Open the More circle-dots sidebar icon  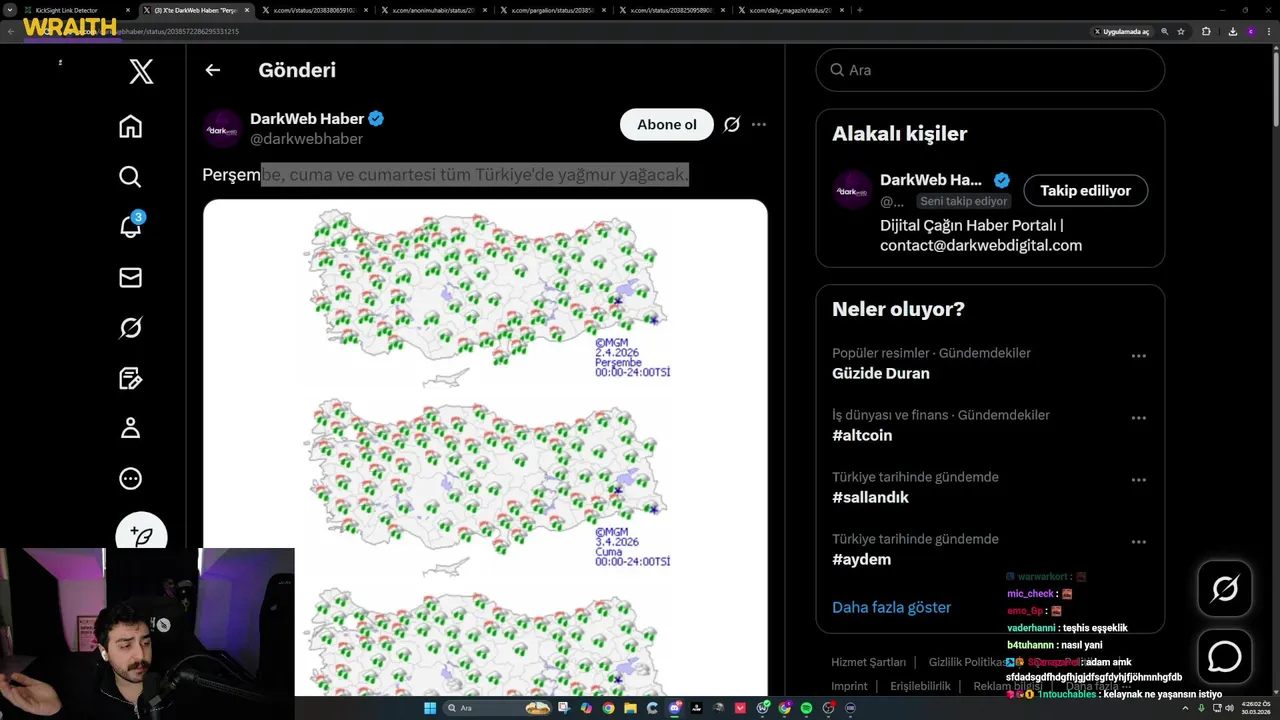130,478
